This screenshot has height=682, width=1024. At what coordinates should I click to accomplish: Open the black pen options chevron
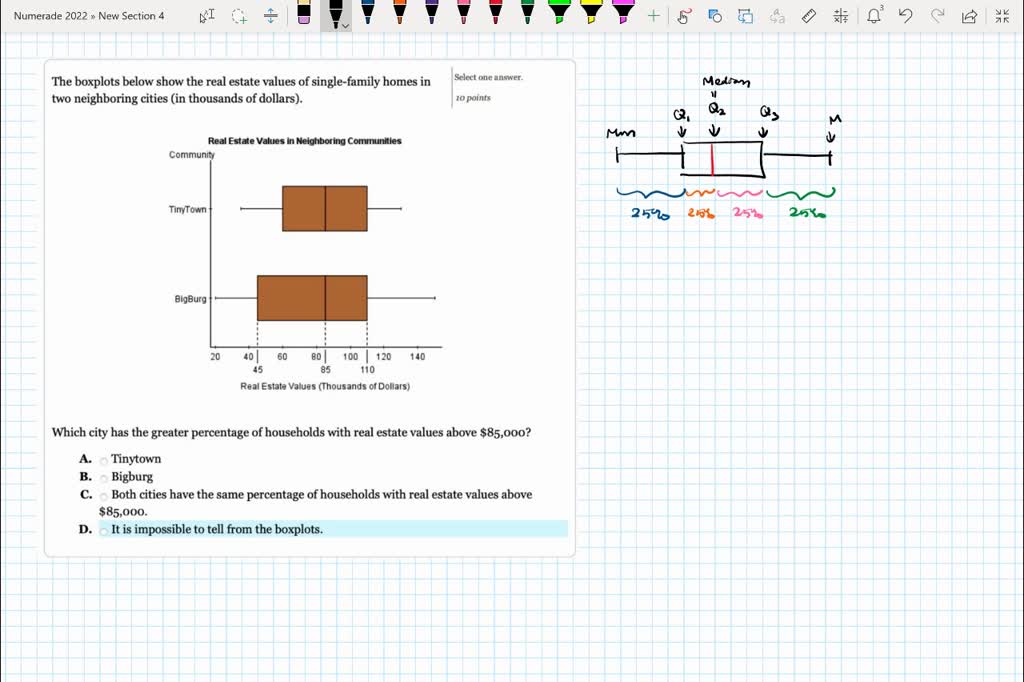pyautogui.click(x=345, y=24)
